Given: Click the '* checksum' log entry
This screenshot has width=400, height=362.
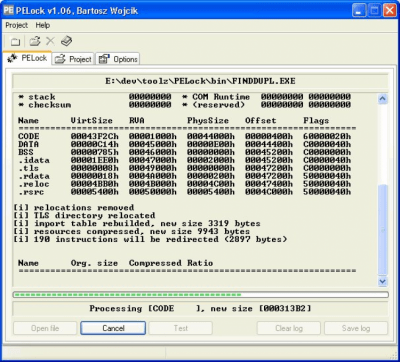Looking at the screenshot, I should click(45, 105).
